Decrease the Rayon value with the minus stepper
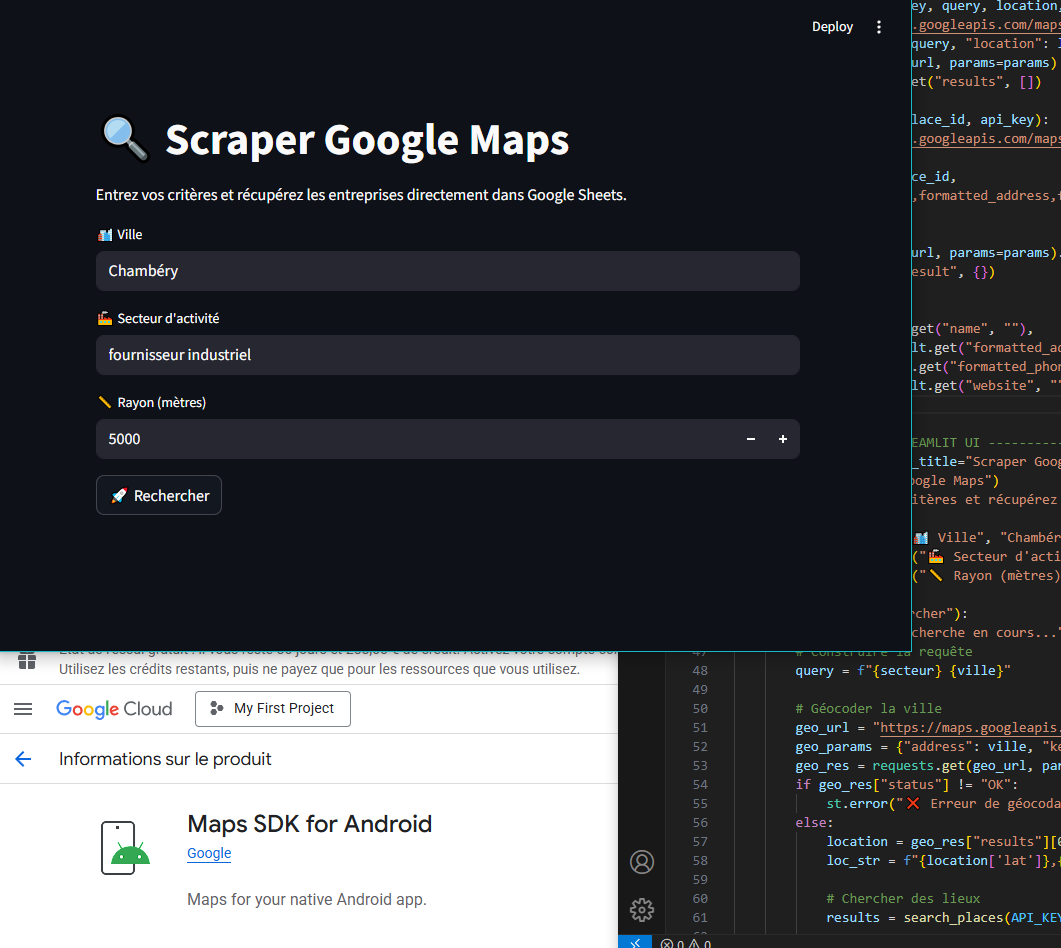Viewport: 1061px width, 948px height. pos(750,439)
